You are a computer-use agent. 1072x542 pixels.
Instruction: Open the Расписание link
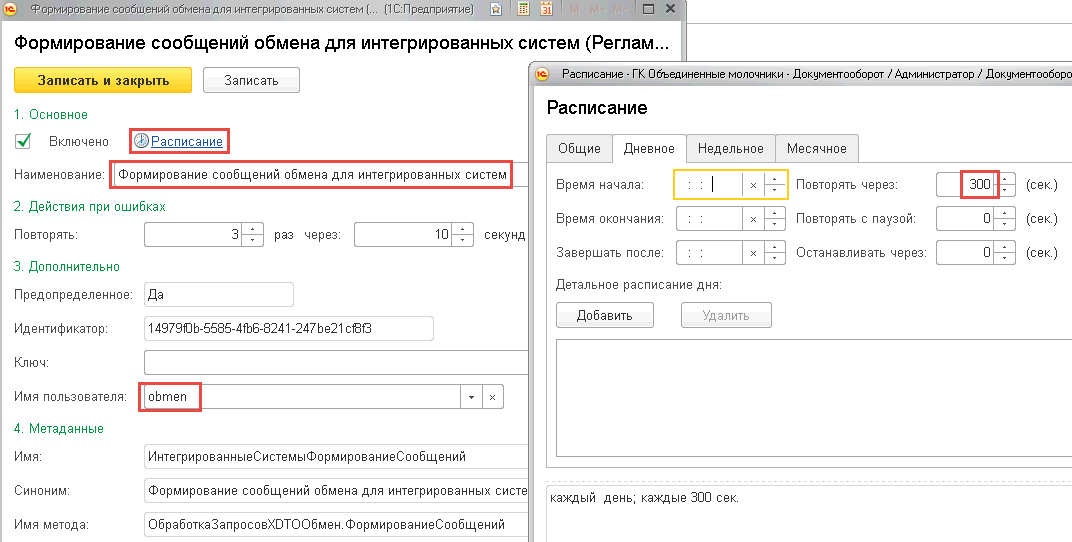click(x=187, y=141)
